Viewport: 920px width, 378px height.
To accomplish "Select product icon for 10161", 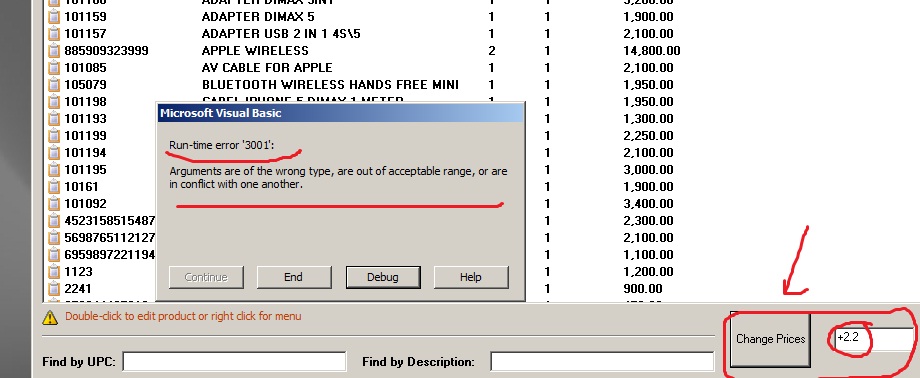I will [x=54, y=187].
